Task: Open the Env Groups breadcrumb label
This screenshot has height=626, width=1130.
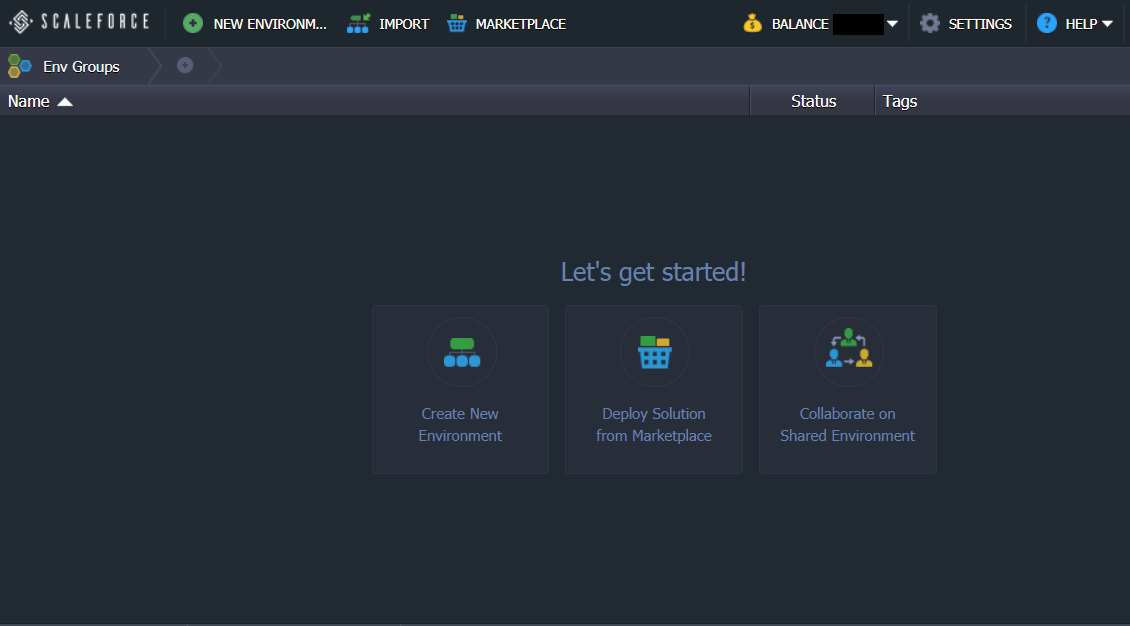Action: coord(81,67)
